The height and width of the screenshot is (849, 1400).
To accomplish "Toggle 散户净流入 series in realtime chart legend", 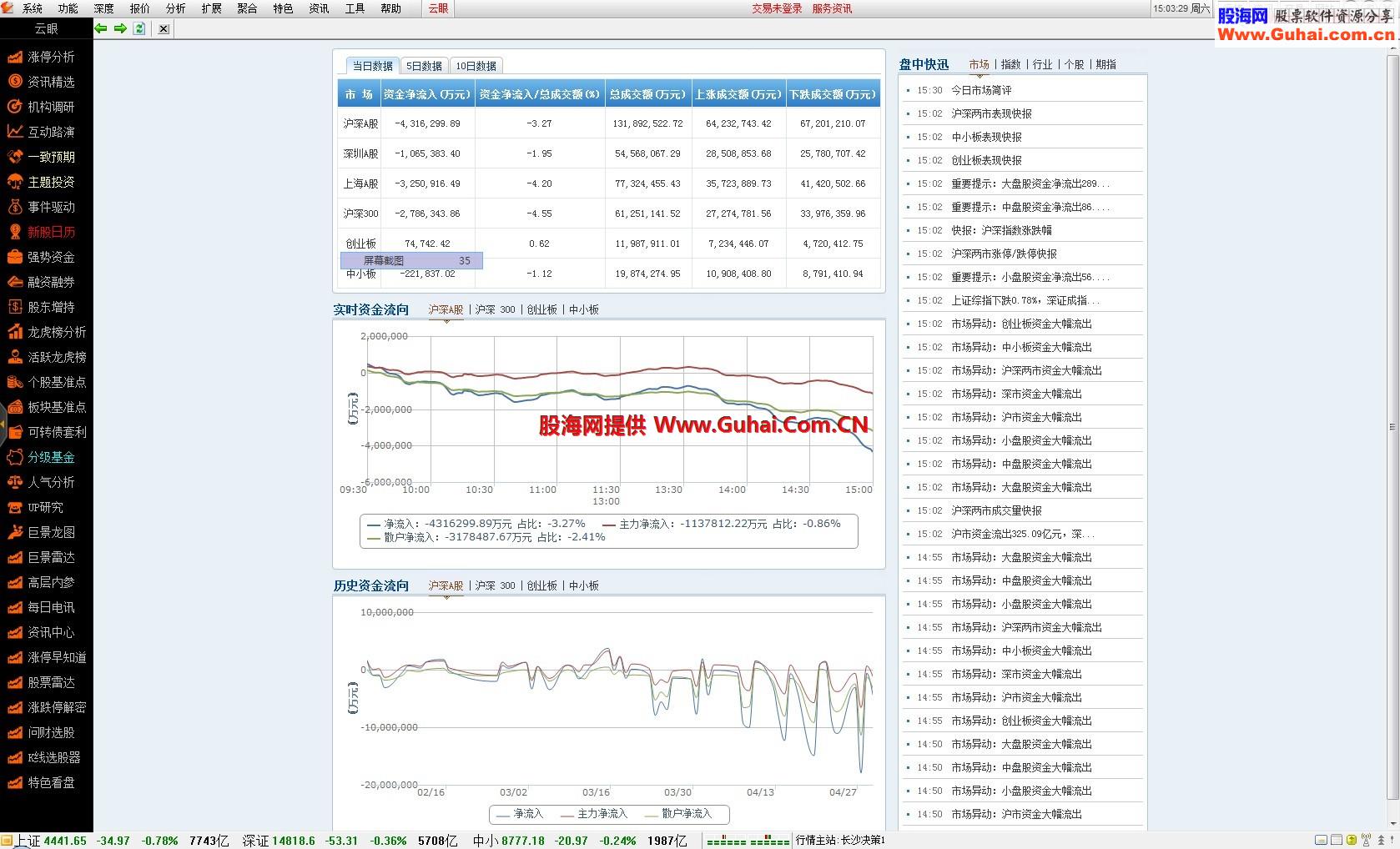I will point(486,537).
